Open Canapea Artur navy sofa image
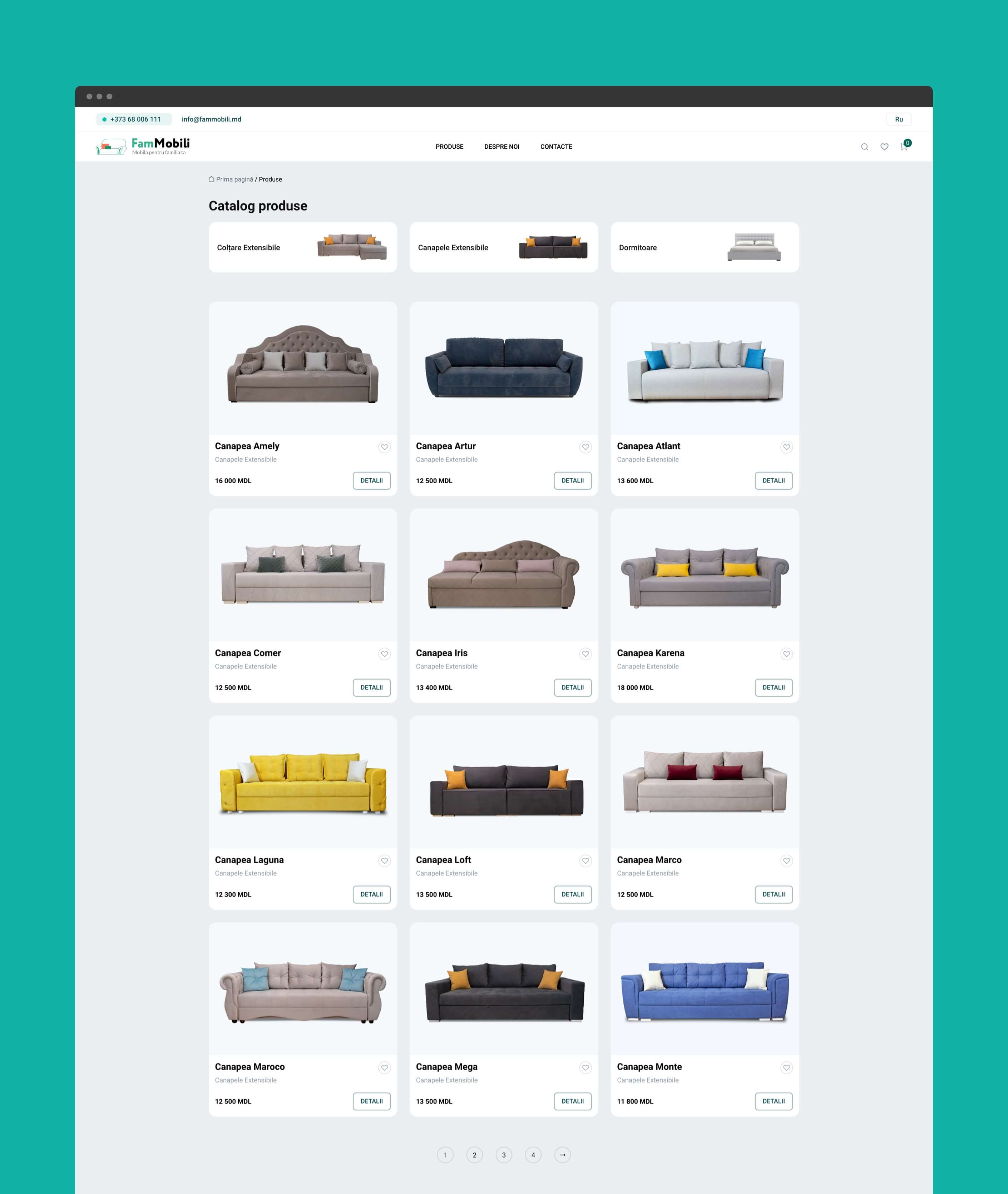Viewport: 1008px width, 1194px height. coord(504,368)
